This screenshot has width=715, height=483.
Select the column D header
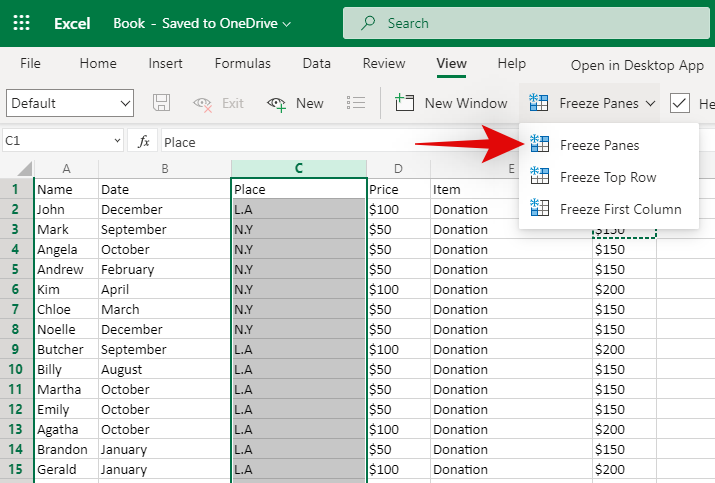pos(398,169)
